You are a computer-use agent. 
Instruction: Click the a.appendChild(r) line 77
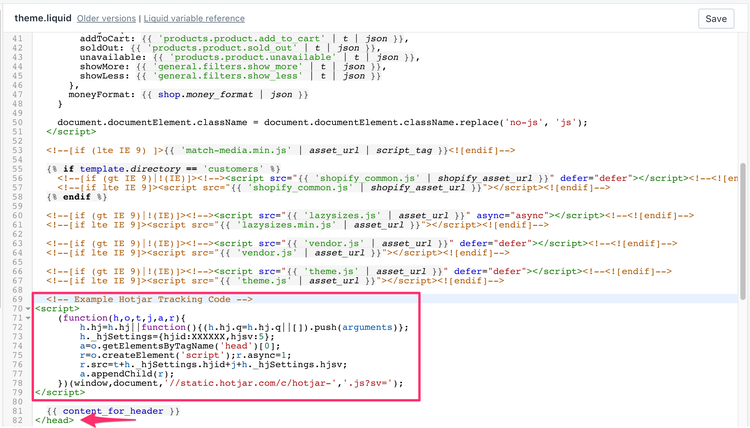(127, 374)
